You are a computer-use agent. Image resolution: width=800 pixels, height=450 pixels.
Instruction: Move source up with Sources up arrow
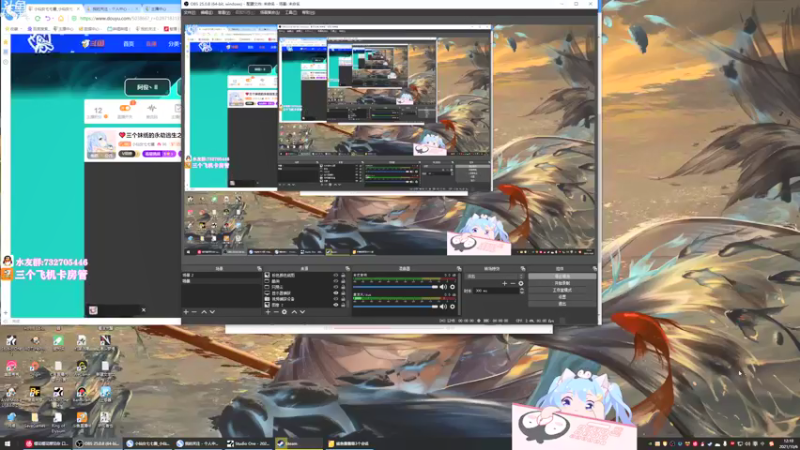pos(294,312)
